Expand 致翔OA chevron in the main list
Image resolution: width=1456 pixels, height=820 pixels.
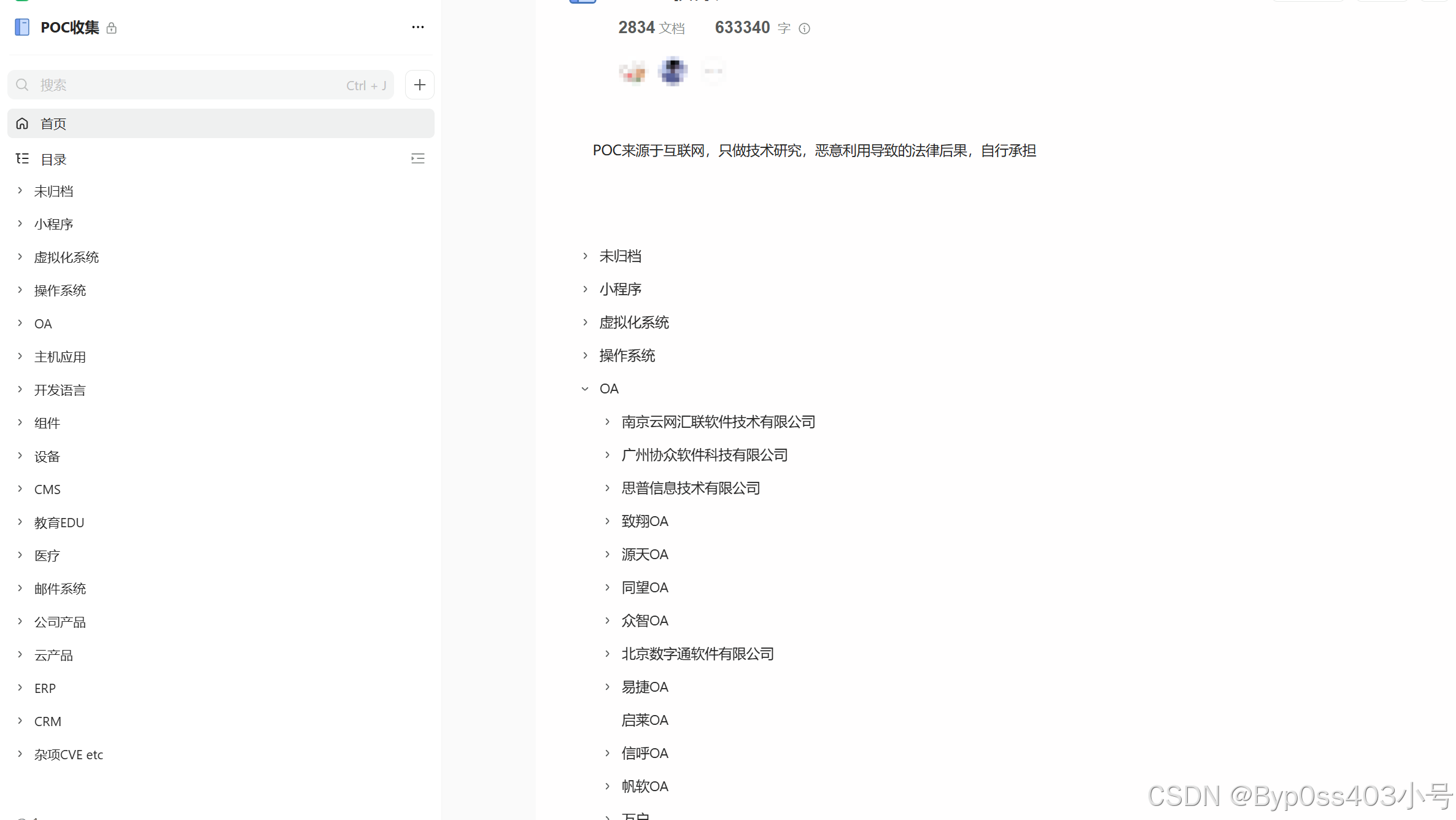click(607, 521)
